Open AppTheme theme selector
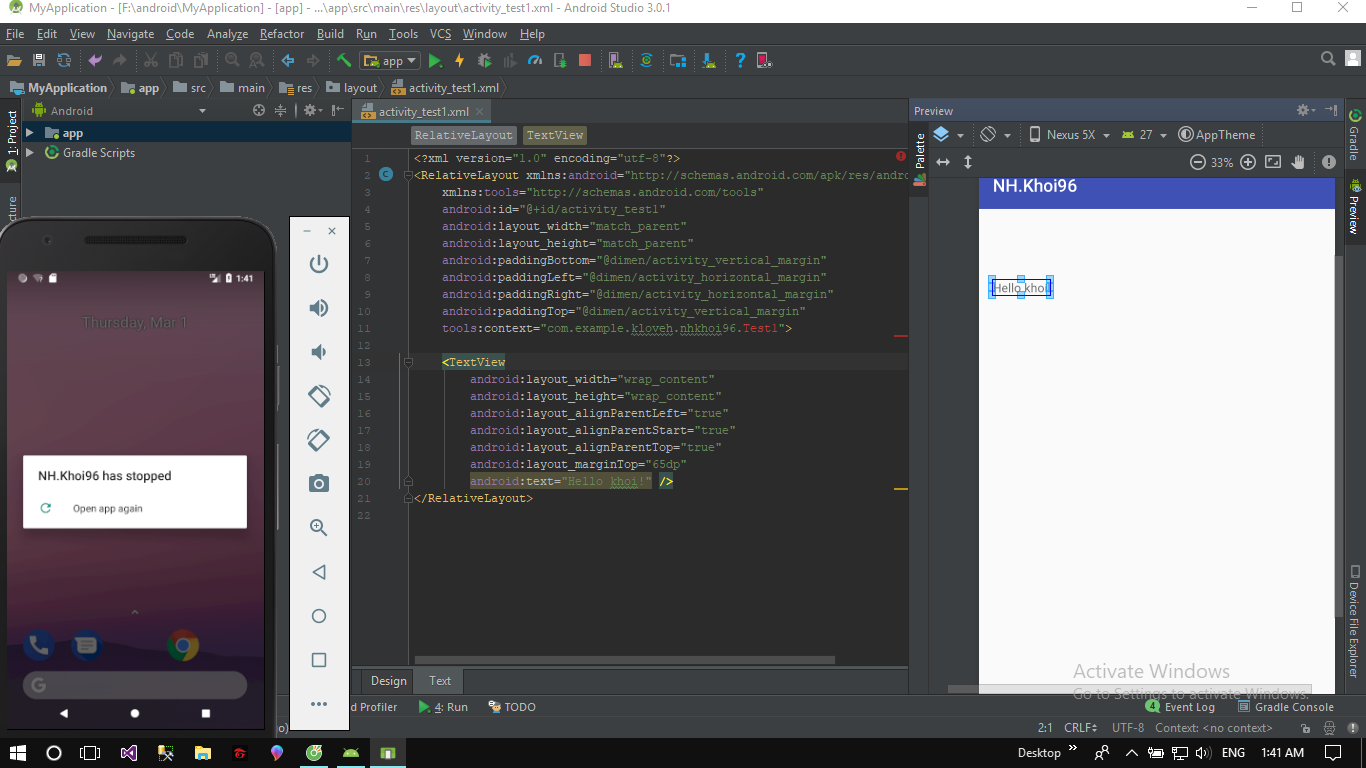Screen dimensions: 1366x768 click(x=1217, y=135)
